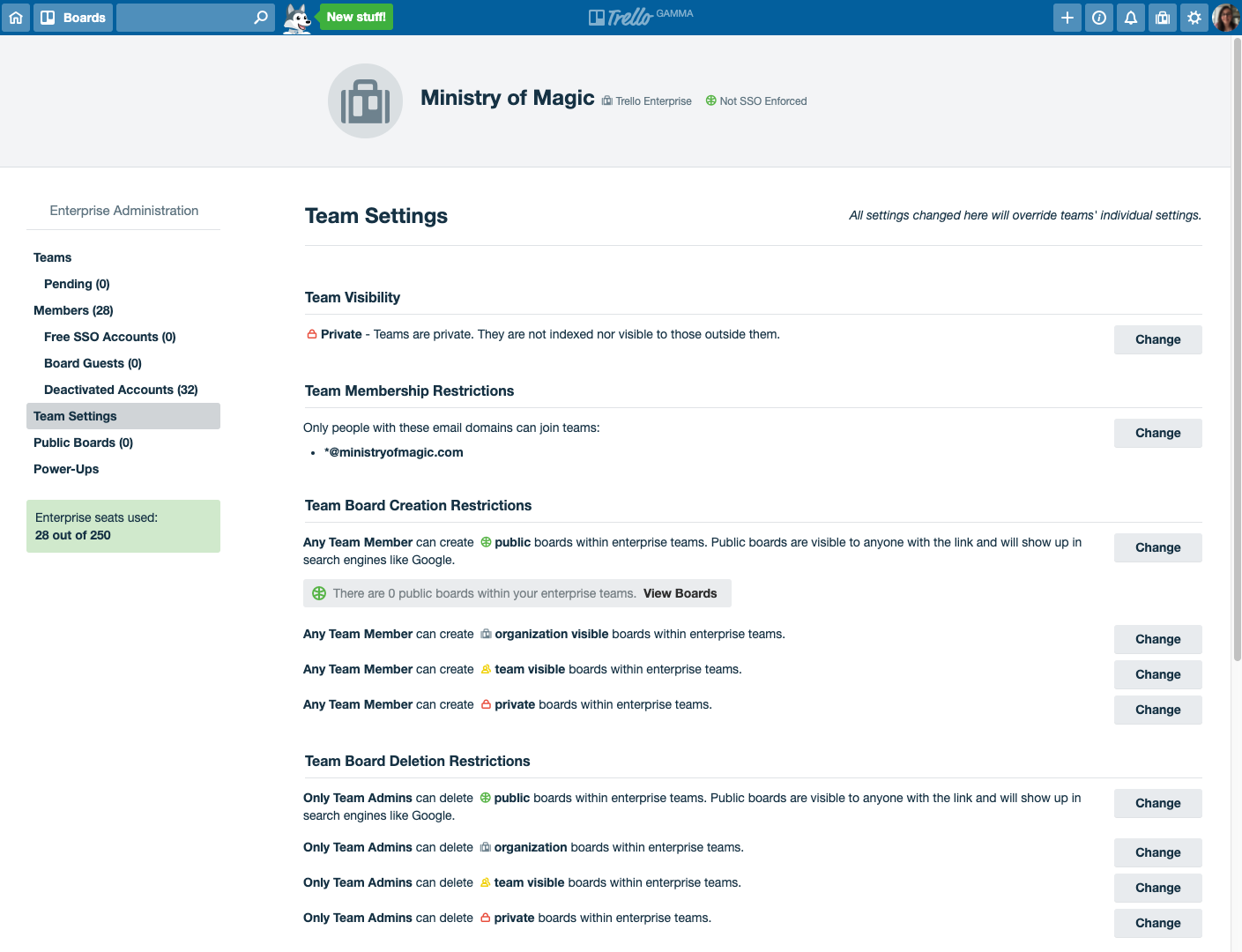Click the *@ministryofmagic.com domain text
This screenshot has width=1242, height=952.
pyautogui.click(x=394, y=452)
